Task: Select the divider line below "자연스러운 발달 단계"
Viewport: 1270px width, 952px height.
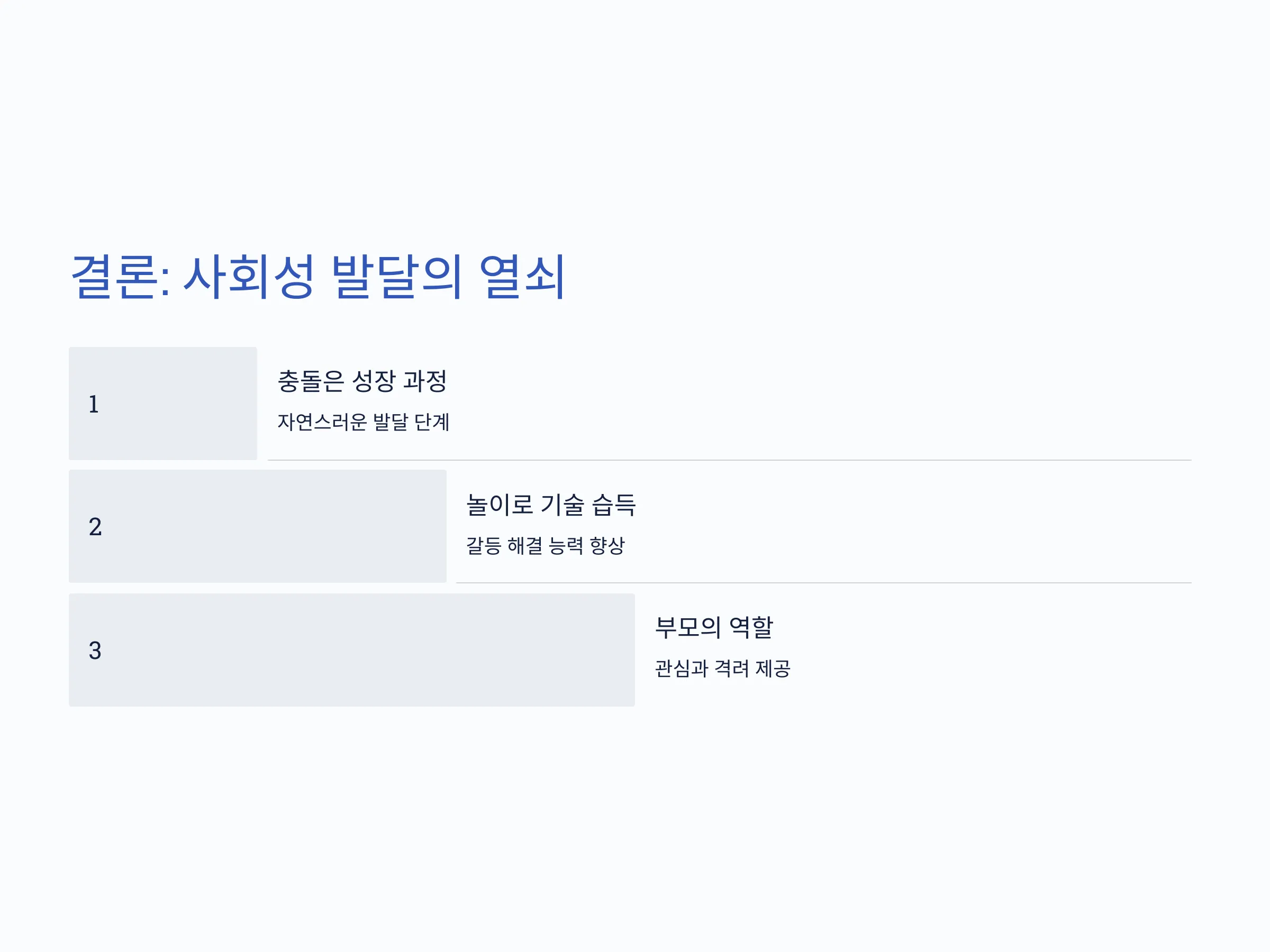Action: point(730,460)
